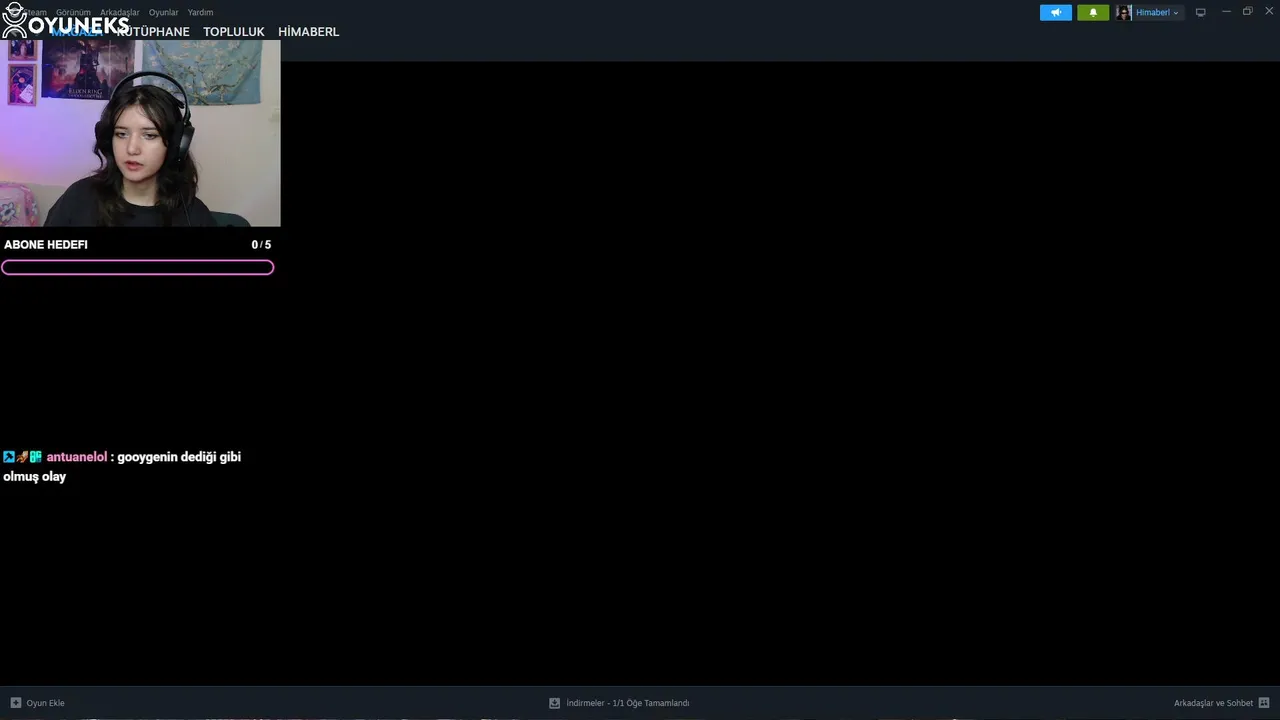Click Oyun Ekle to add a game
Image resolution: width=1280 pixels, height=720 pixels.
click(x=37, y=703)
